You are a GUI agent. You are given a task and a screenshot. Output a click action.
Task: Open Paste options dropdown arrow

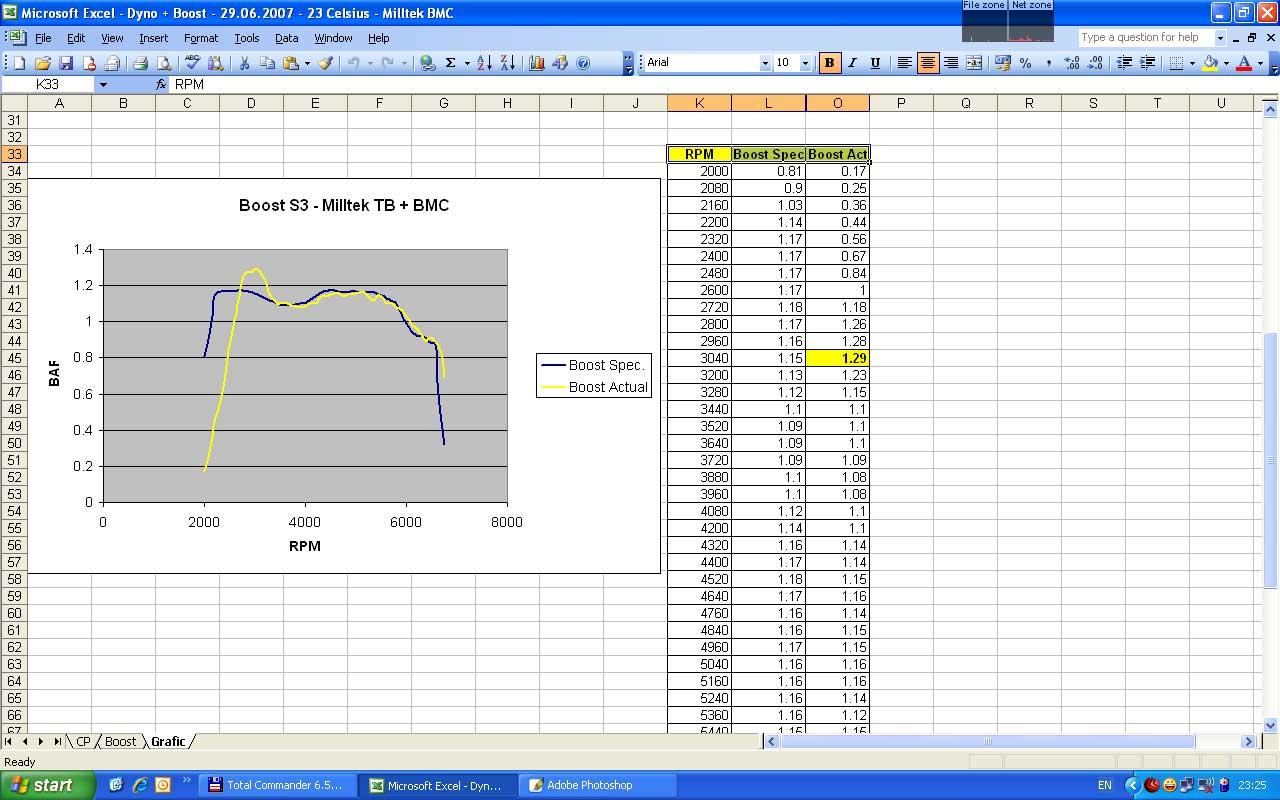[x=307, y=63]
